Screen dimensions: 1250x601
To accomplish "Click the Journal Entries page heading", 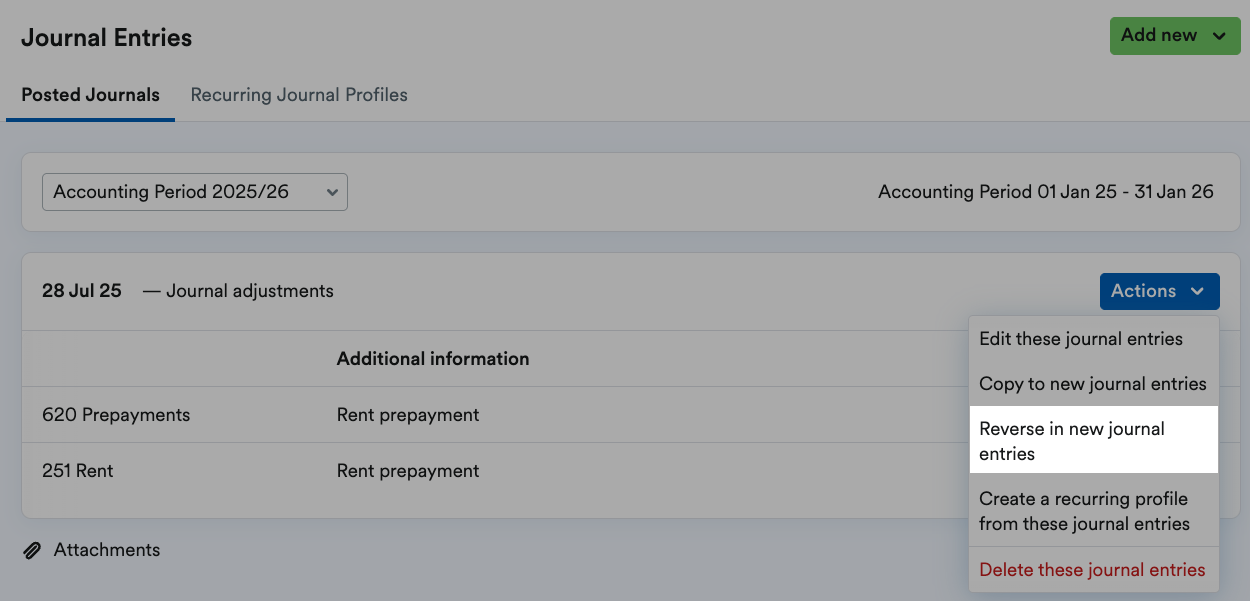I will tap(107, 38).
